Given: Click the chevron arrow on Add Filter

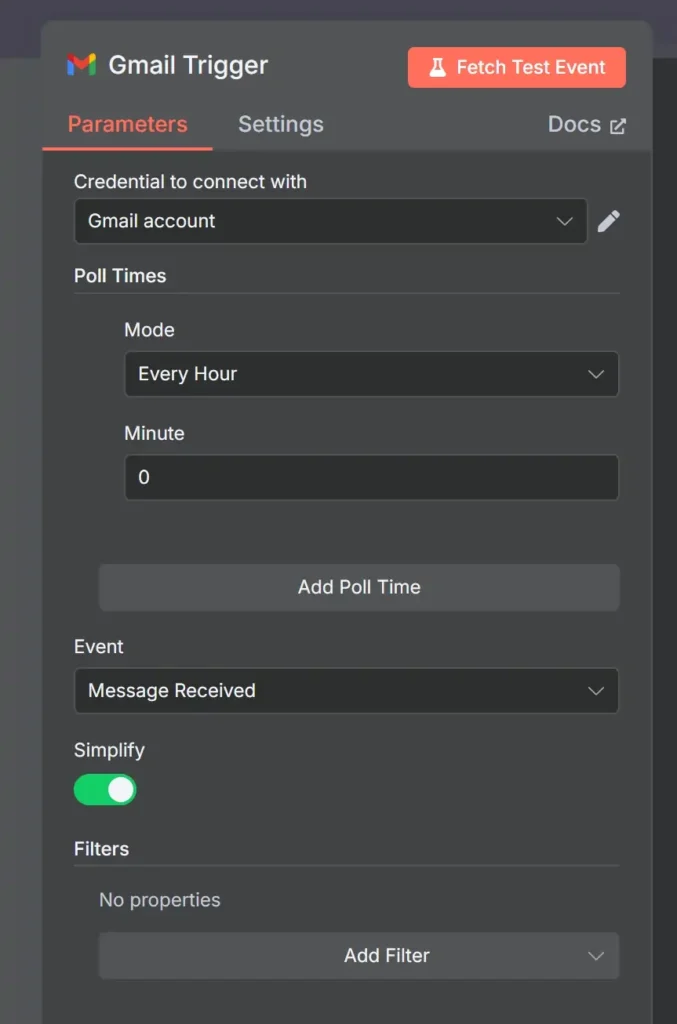Looking at the screenshot, I should [596, 956].
